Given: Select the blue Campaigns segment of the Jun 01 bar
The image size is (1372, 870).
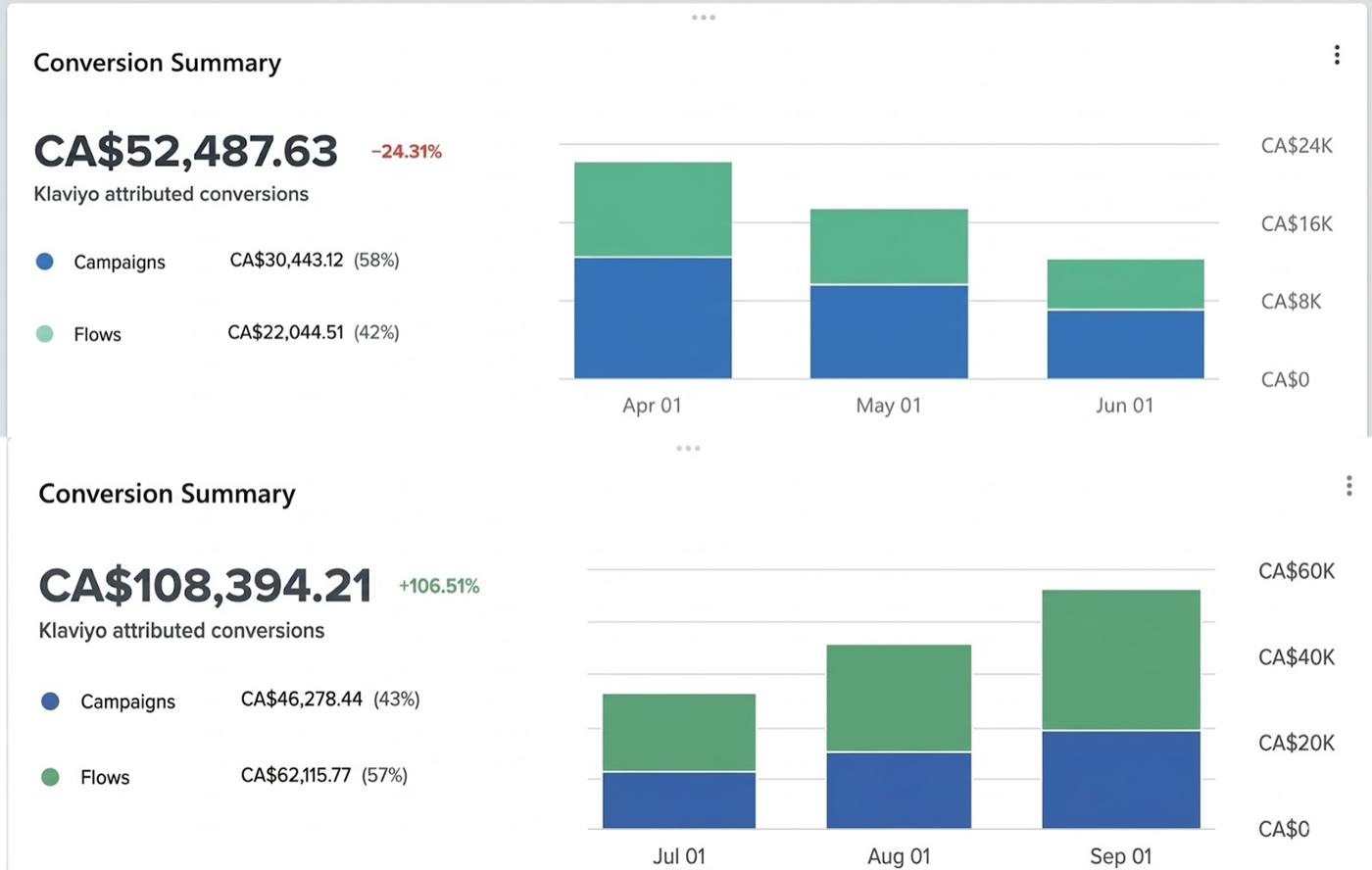Looking at the screenshot, I should click(1125, 344).
